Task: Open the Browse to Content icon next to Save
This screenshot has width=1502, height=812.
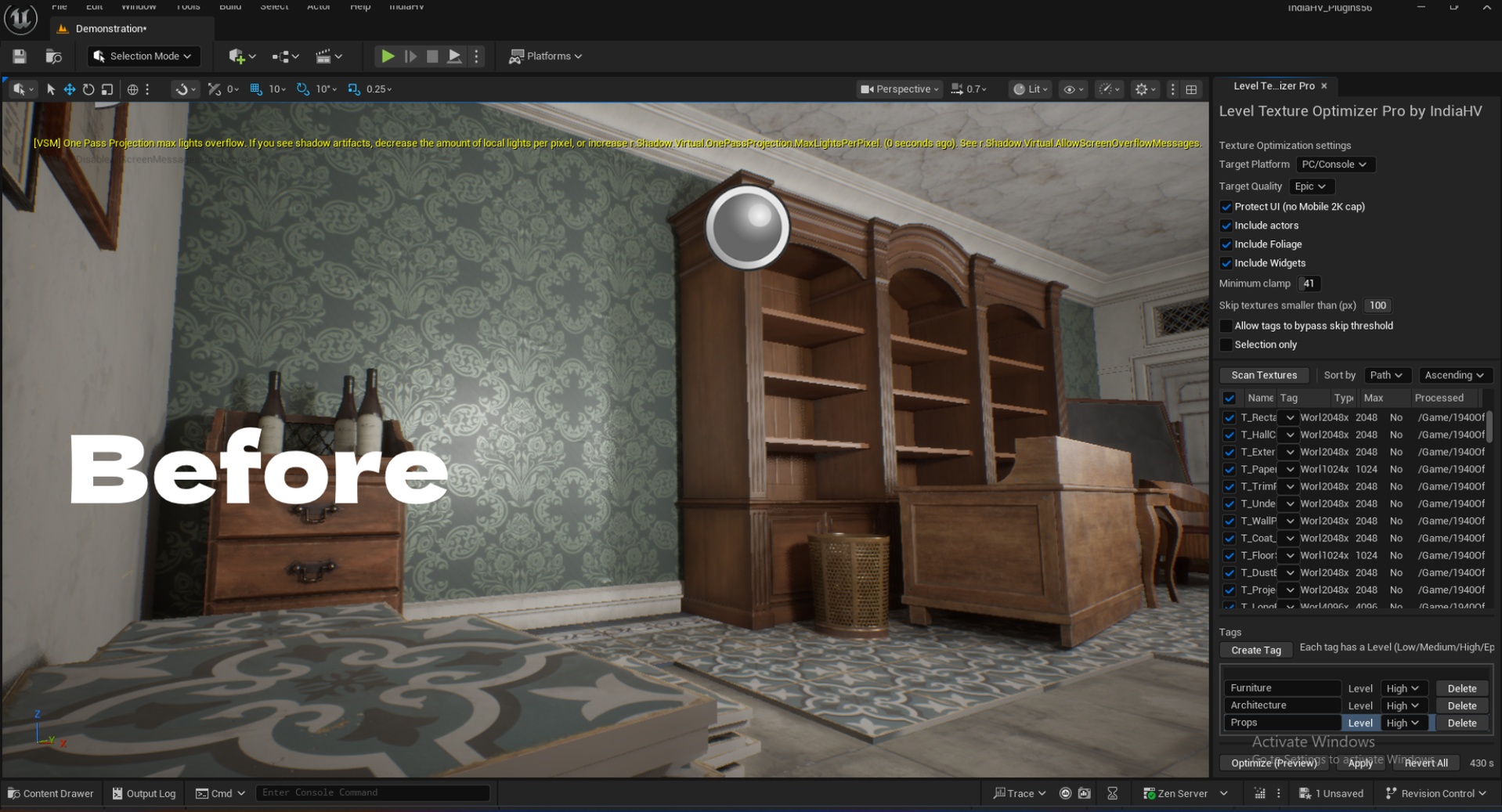Action: pos(53,56)
